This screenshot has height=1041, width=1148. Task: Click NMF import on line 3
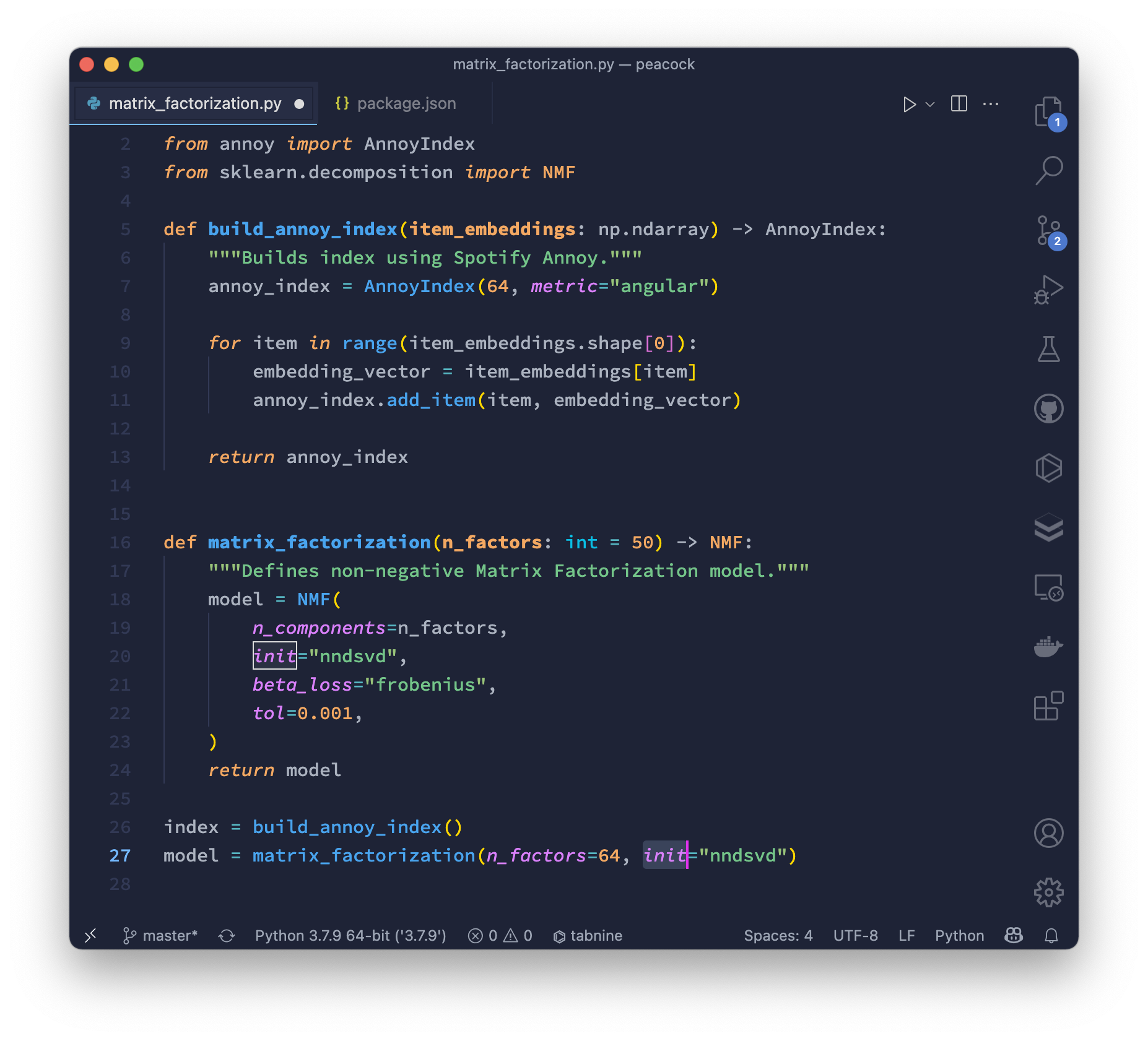pyautogui.click(x=559, y=172)
